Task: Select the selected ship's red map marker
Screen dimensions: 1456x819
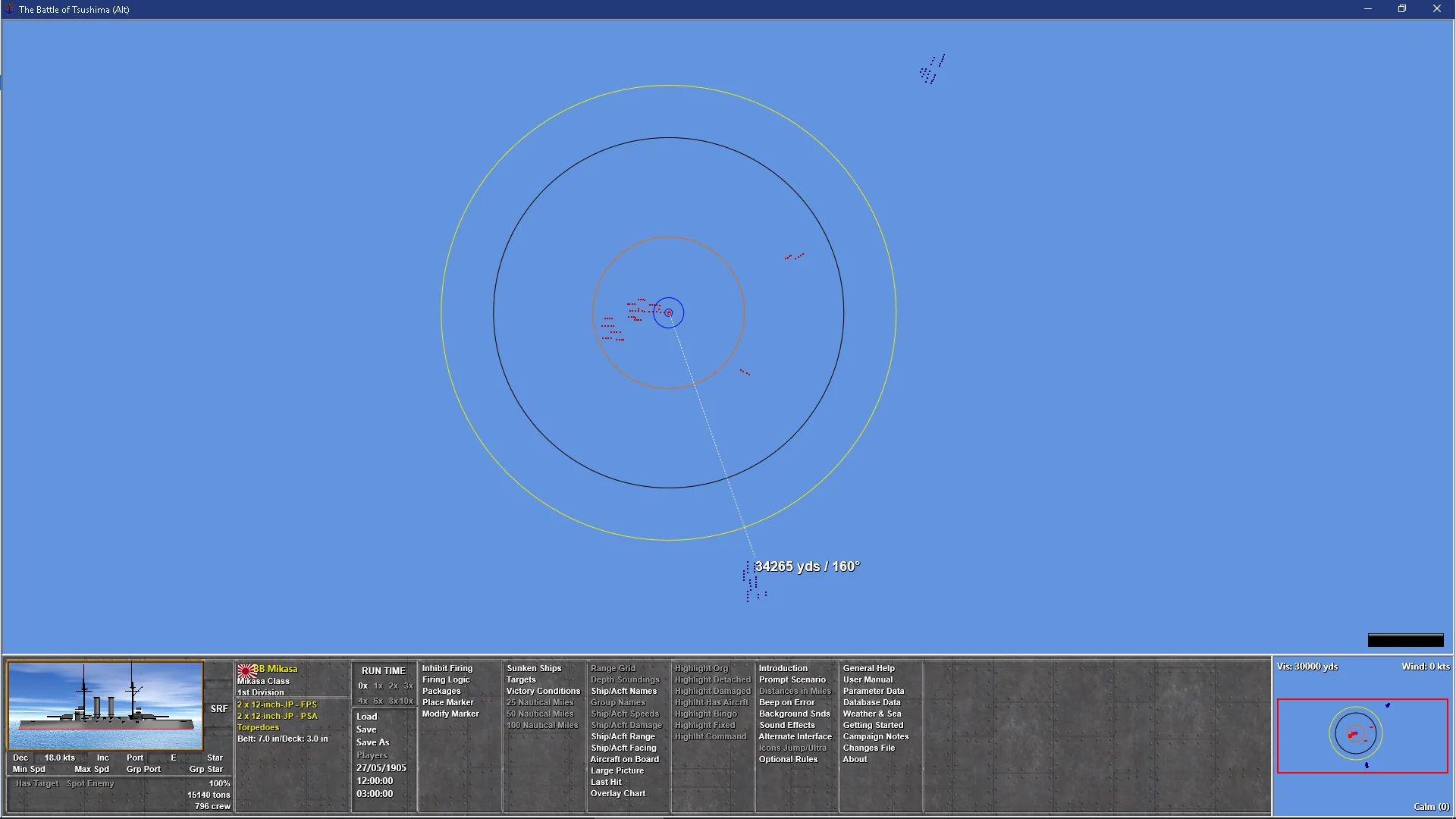Action: [669, 312]
